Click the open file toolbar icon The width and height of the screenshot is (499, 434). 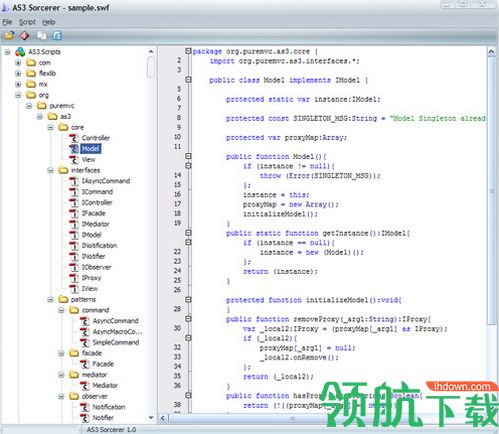[x=9, y=35]
